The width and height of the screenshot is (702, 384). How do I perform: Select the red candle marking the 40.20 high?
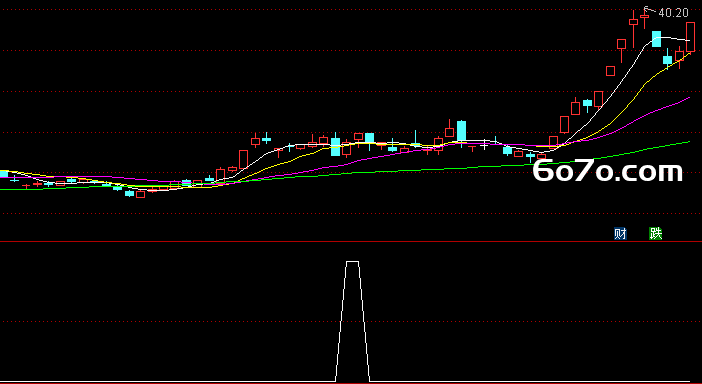click(x=644, y=17)
